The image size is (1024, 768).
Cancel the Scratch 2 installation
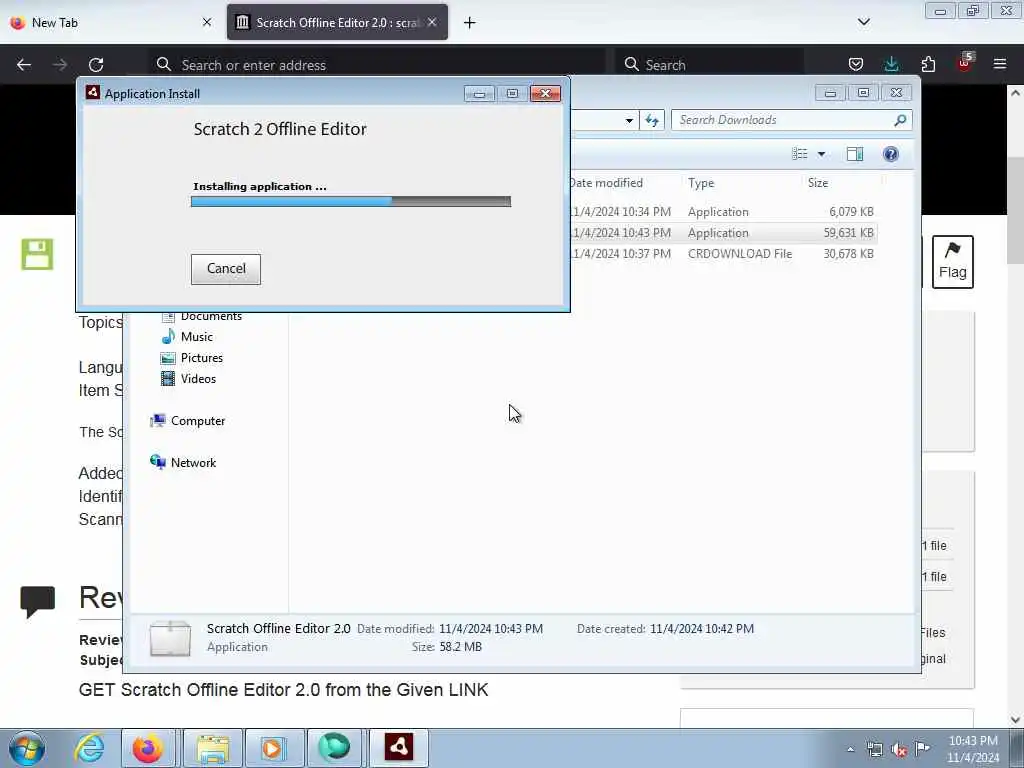coord(225,269)
